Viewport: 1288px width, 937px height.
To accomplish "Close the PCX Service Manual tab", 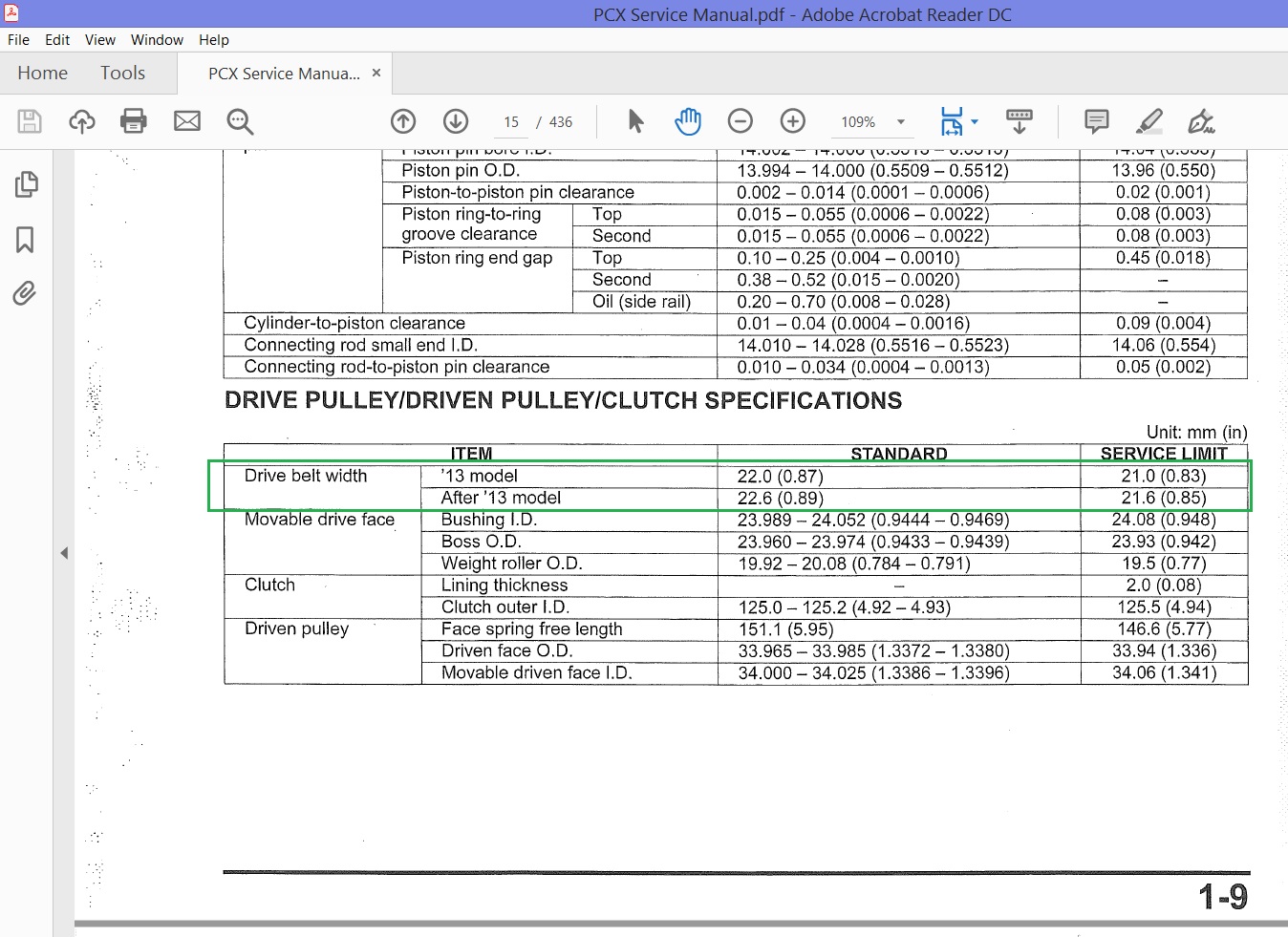I will coord(376,73).
